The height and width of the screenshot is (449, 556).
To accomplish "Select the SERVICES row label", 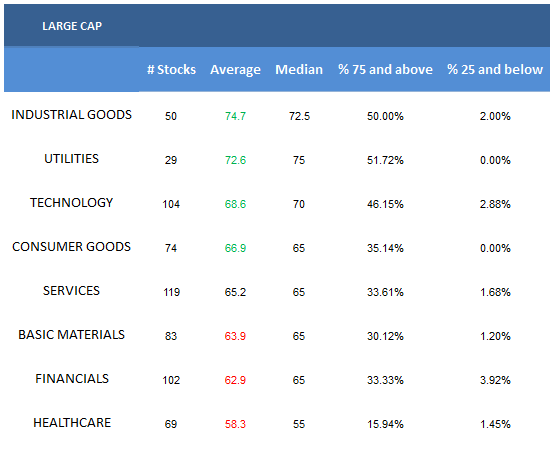I will pyautogui.click(x=71, y=290).
